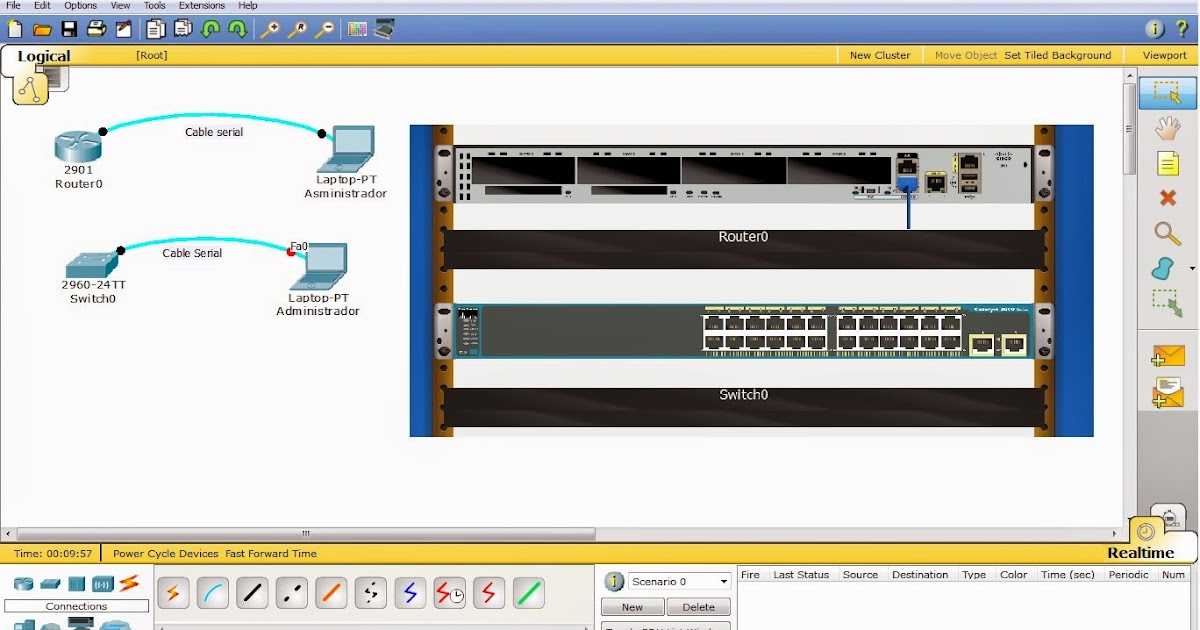The image size is (1200, 630).
Task: Pick the dotted Phone cable
Action: click(x=371, y=593)
